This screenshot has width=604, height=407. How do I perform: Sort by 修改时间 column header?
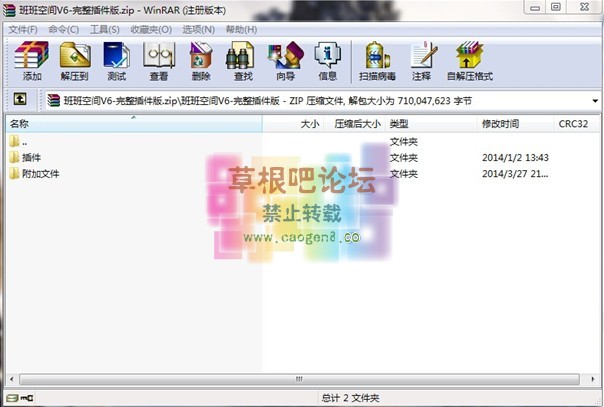point(515,124)
